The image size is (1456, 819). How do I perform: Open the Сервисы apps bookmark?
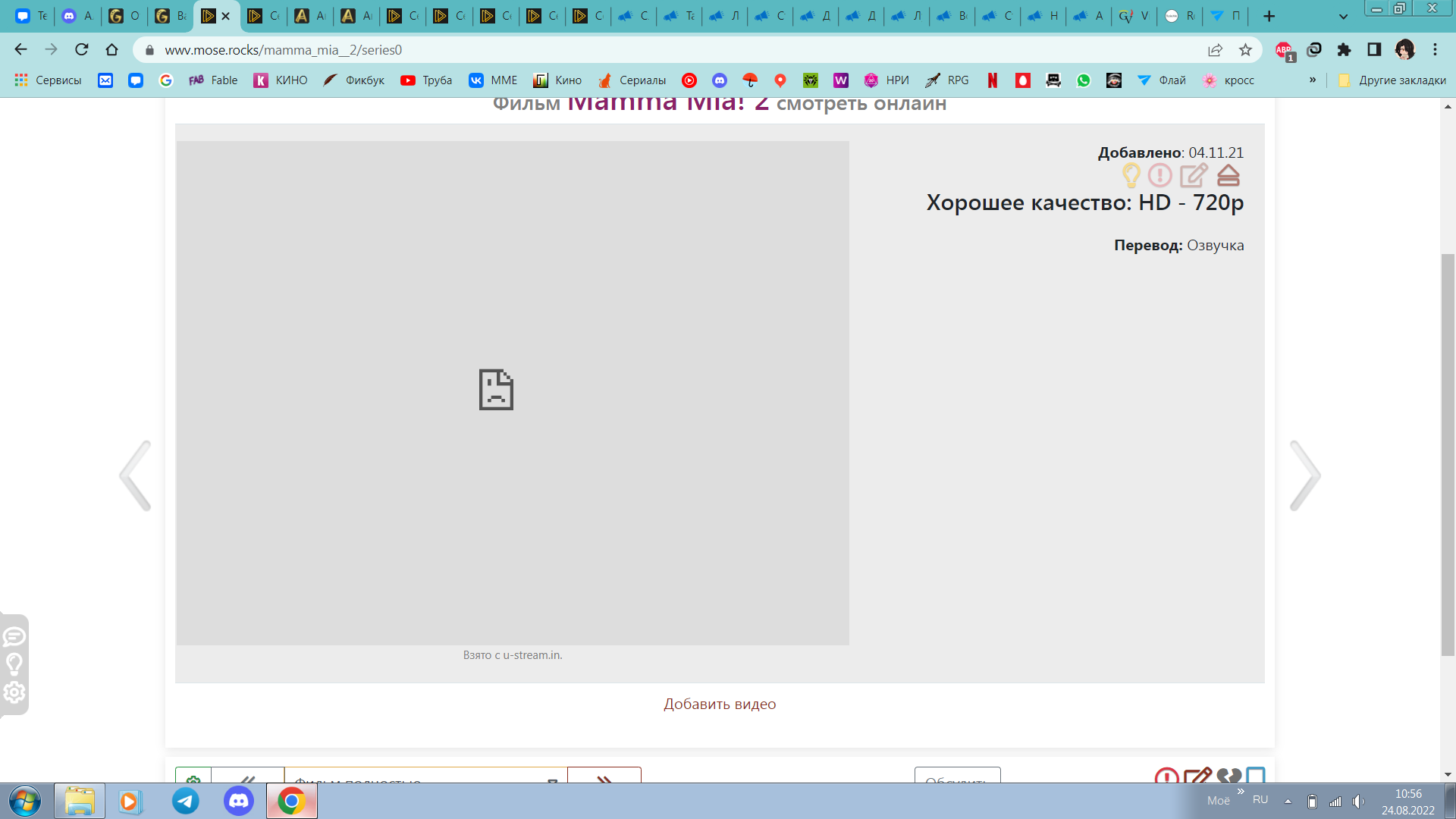48,80
